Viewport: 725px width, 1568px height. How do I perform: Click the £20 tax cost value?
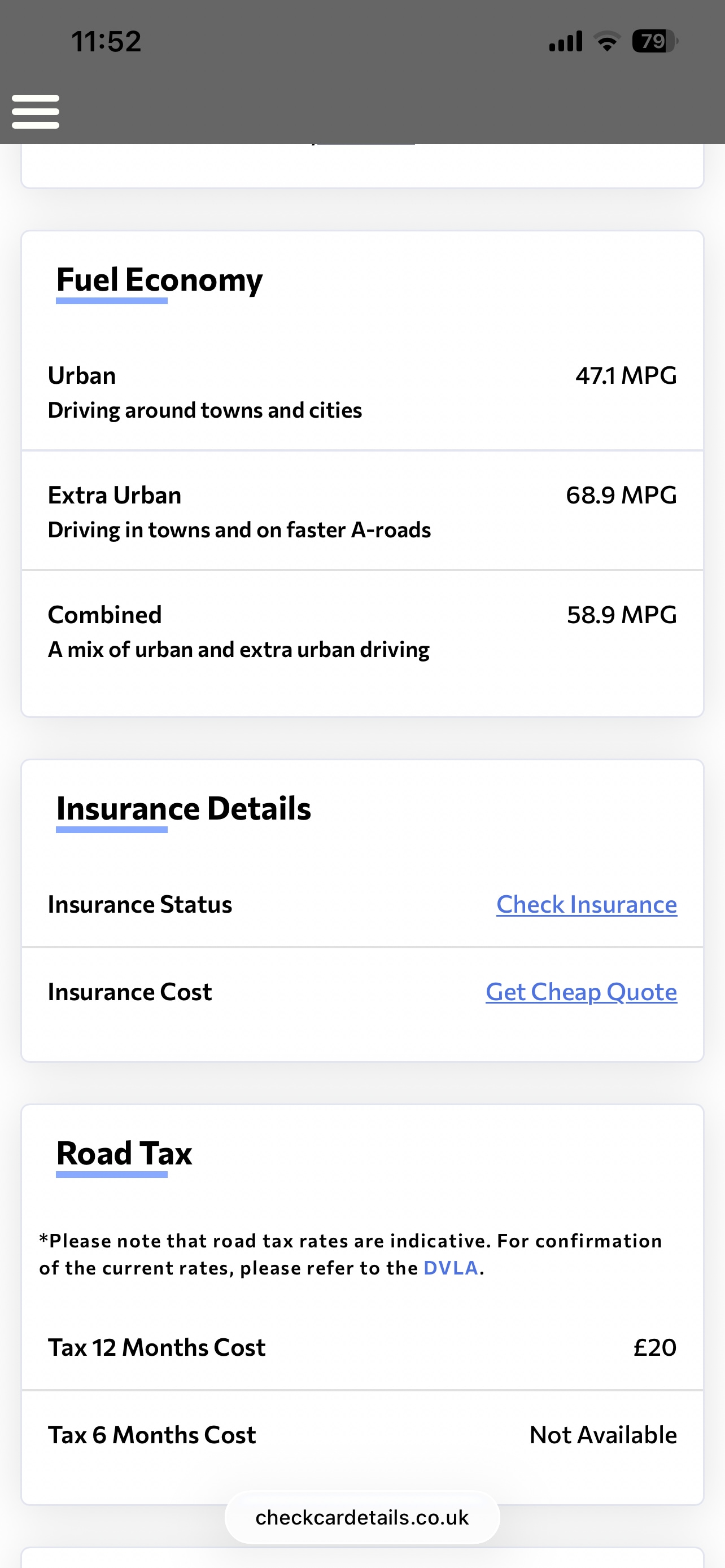point(654,1348)
